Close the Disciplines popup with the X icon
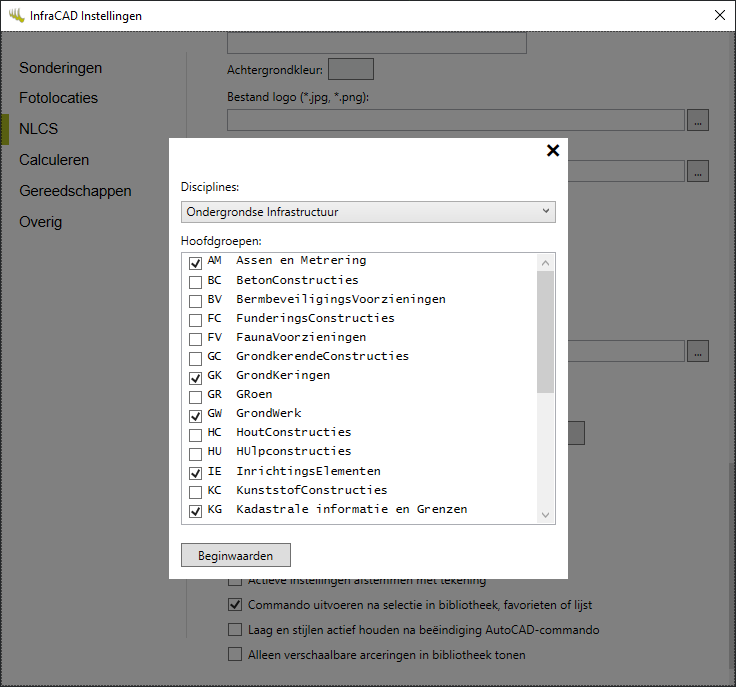The height and width of the screenshot is (687, 736). pos(552,151)
